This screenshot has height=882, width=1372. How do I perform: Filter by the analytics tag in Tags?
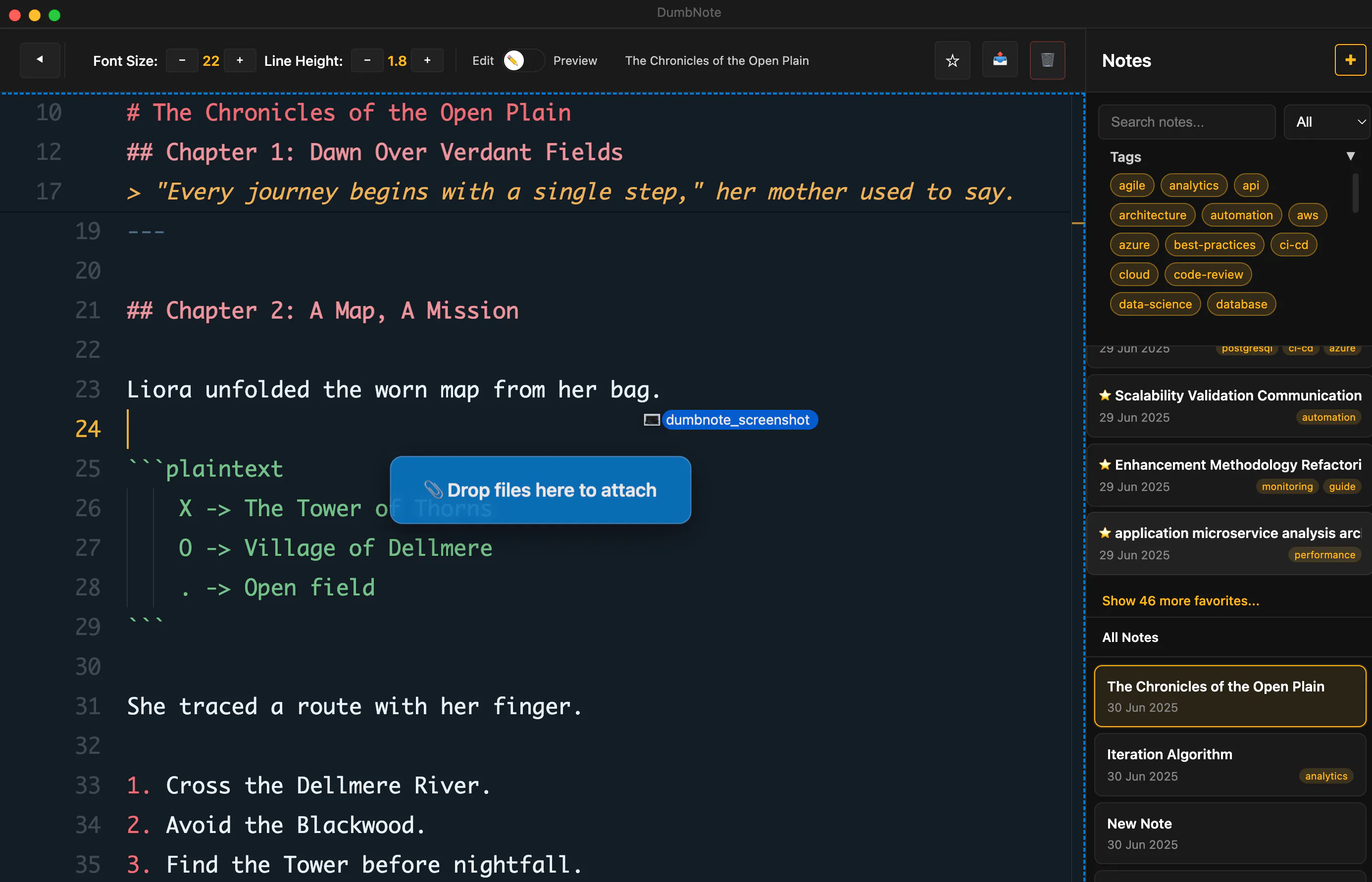[1193, 186]
